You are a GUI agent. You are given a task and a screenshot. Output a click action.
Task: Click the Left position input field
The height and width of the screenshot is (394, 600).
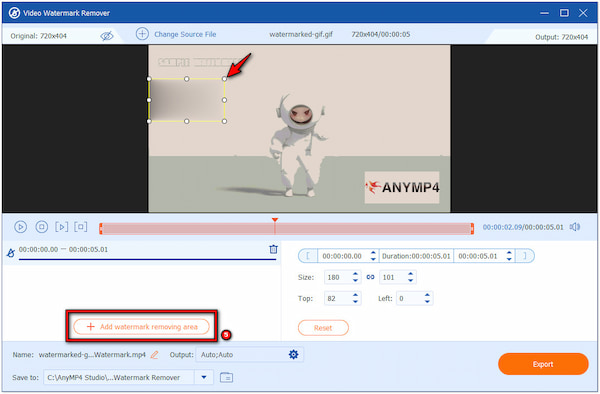coord(409,298)
